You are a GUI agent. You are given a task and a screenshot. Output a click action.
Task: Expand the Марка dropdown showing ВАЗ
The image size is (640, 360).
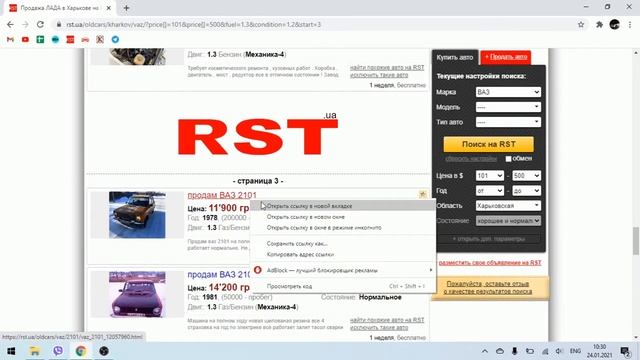(x=508, y=92)
